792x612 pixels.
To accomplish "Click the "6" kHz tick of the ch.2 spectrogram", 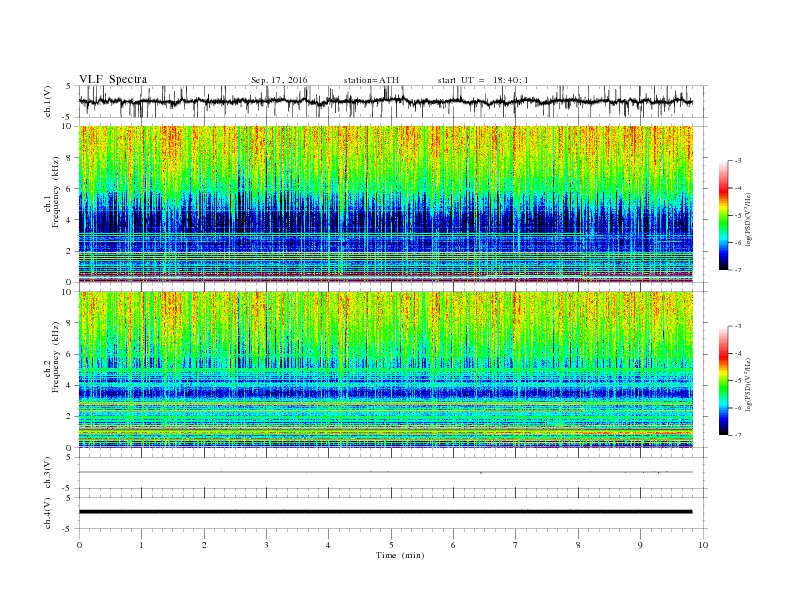I will 70,354.
